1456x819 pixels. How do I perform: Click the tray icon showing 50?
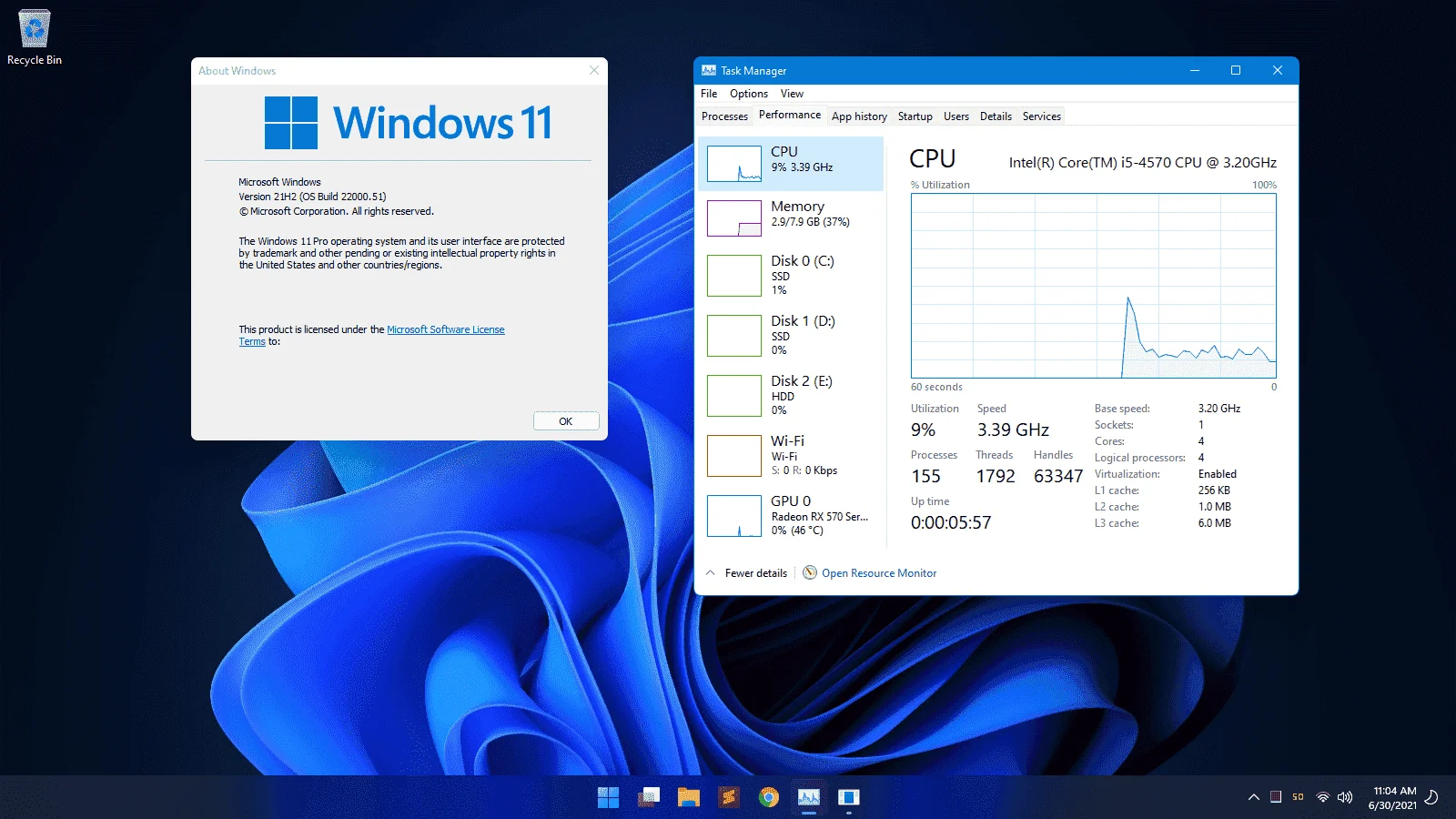pos(1298,797)
